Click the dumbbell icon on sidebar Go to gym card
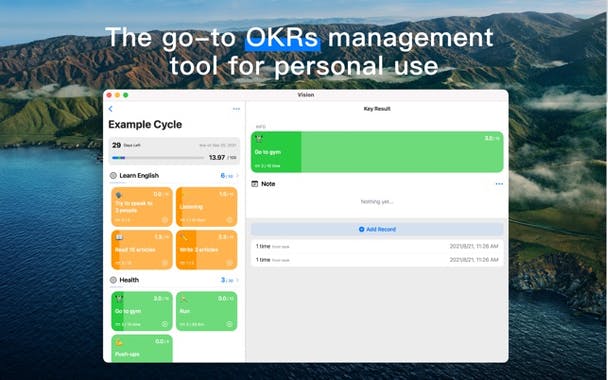 tap(119, 299)
